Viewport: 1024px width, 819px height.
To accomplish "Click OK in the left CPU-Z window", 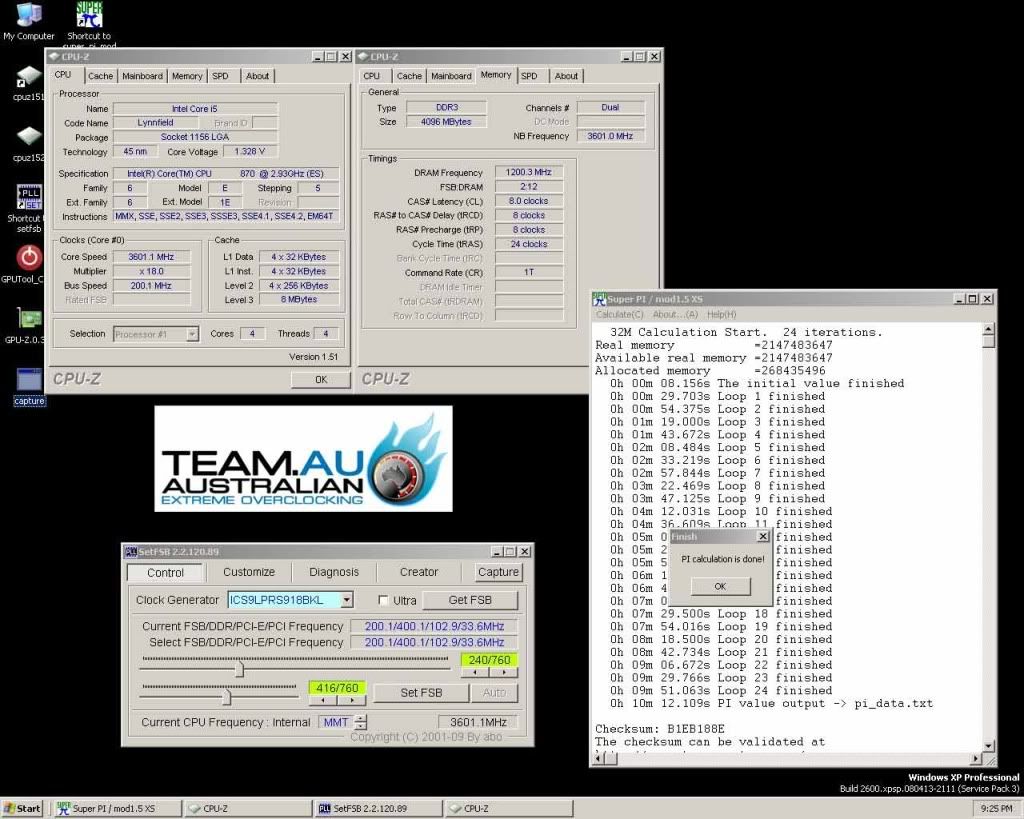I will pyautogui.click(x=321, y=379).
